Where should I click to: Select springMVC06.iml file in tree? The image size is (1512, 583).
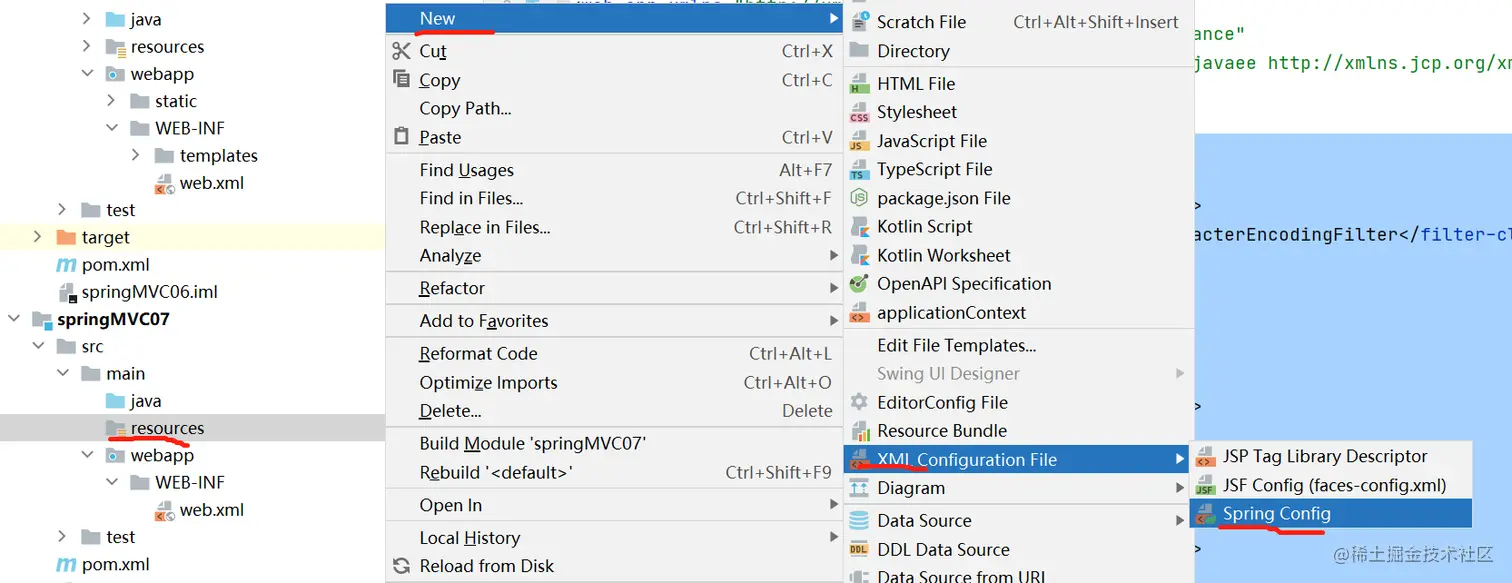[149, 292]
